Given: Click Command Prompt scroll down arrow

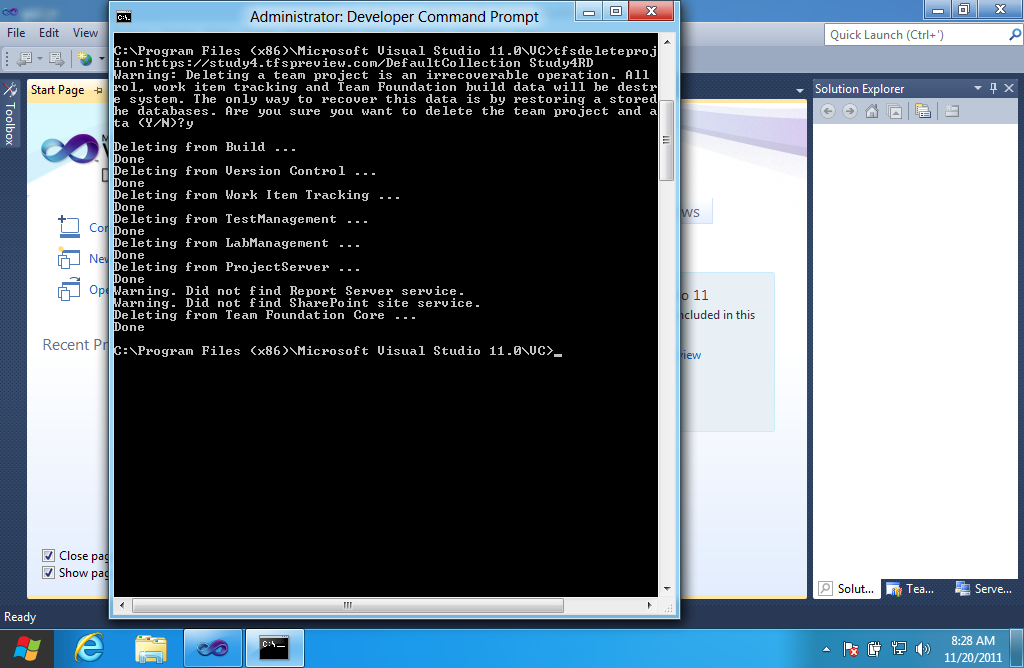Looking at the screenshot, I should click(667, 588).
